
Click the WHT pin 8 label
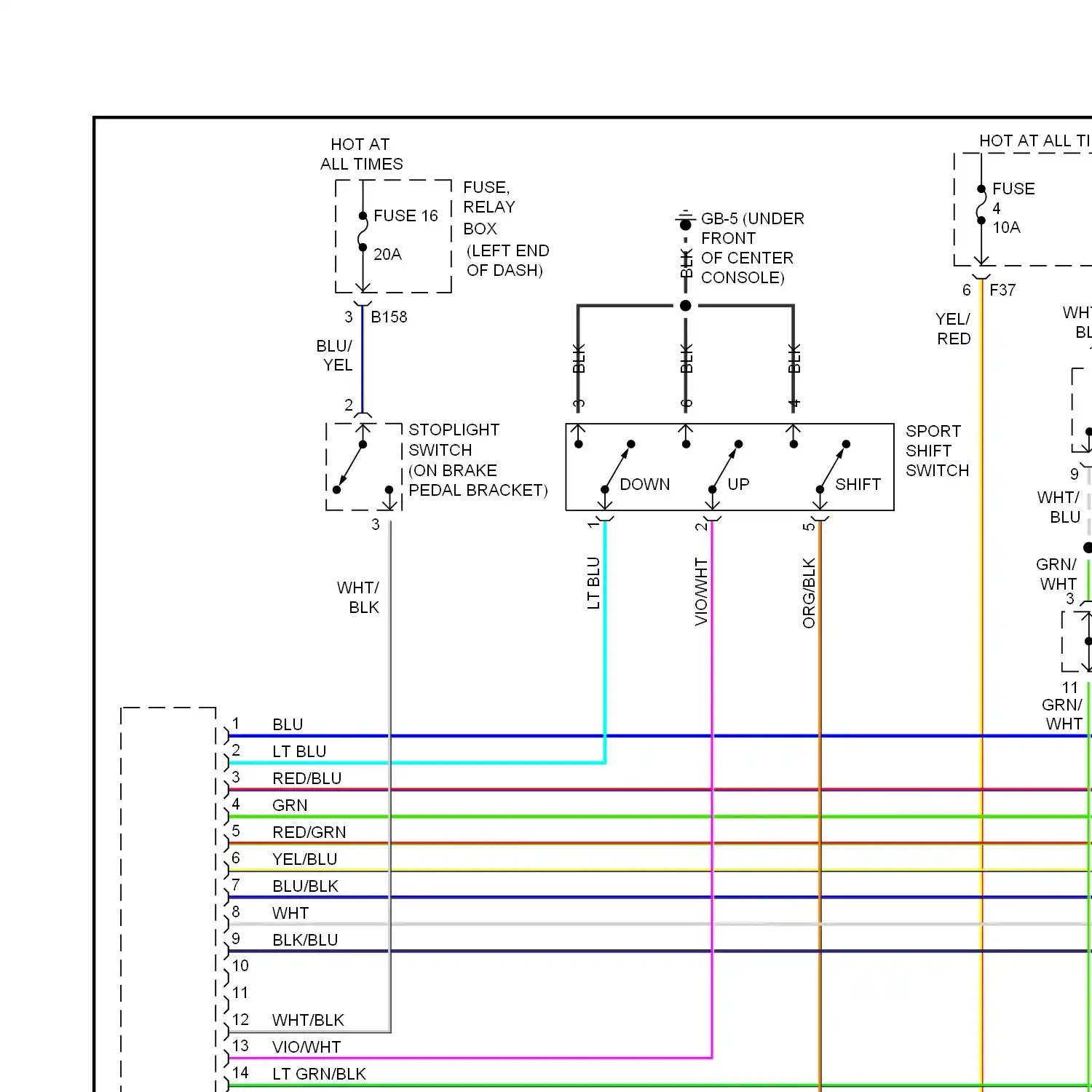pos(290,913)
